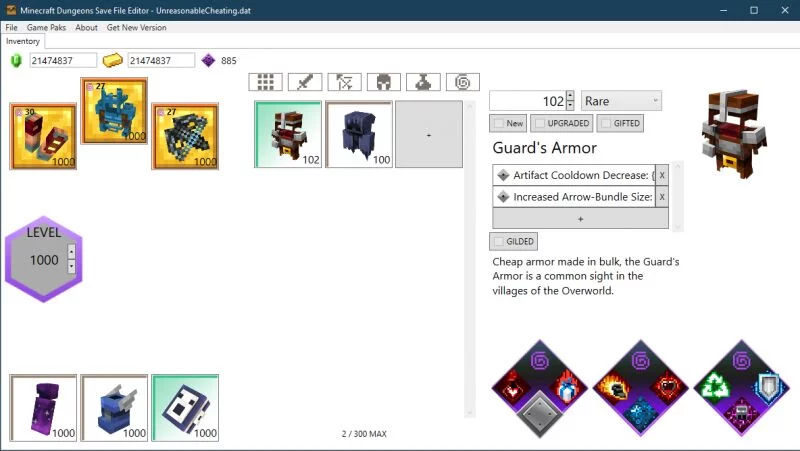Open the File menu
The width and height of the screenshot is (800, 451).
coord(12,28)
